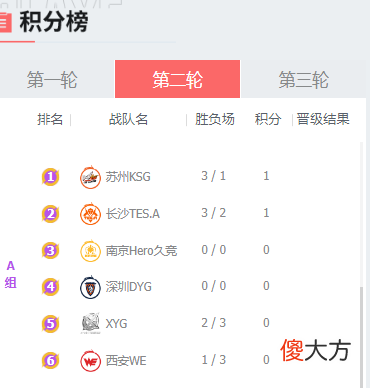Viewport: 370px width, 388px height.
Task: Click the red icon beside 积分榜 title
Action: (6, 23)
